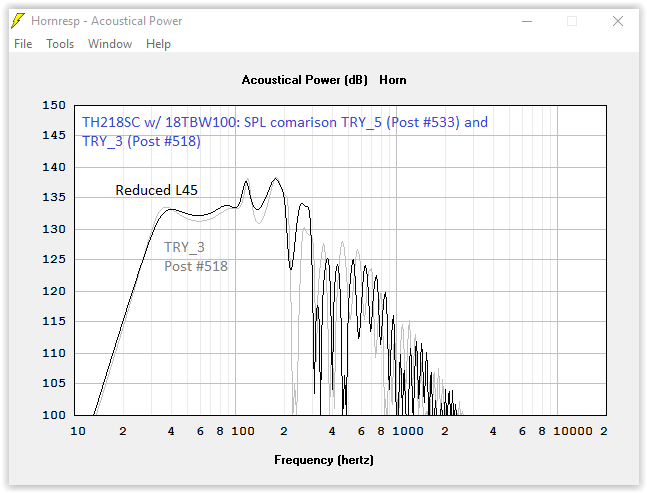This screenshot has height=493, width=647.
Task: Click the 100 value at bottom of vertical axis
Action: tap(54, 415)
